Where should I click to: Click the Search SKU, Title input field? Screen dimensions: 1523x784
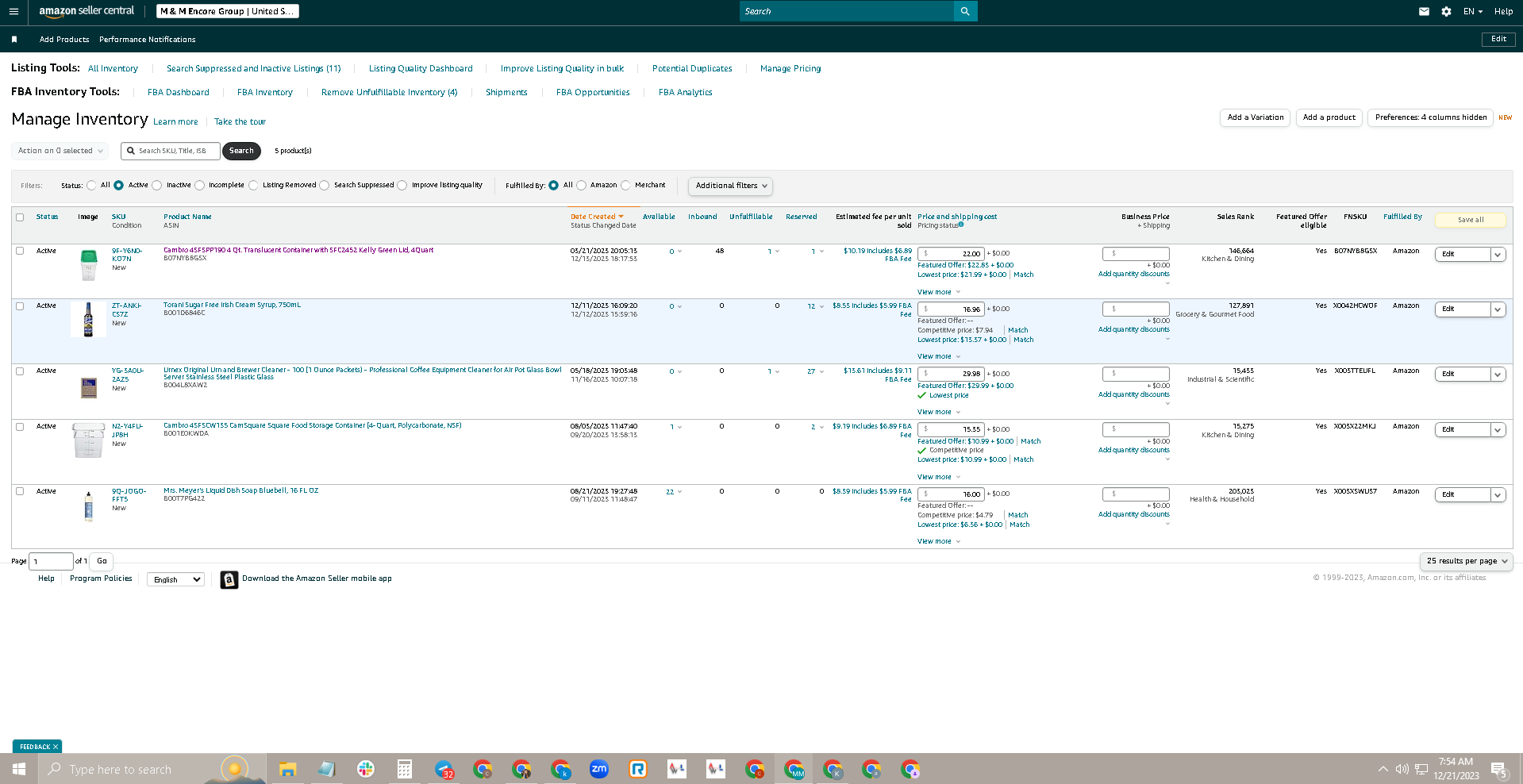(171, 151)
